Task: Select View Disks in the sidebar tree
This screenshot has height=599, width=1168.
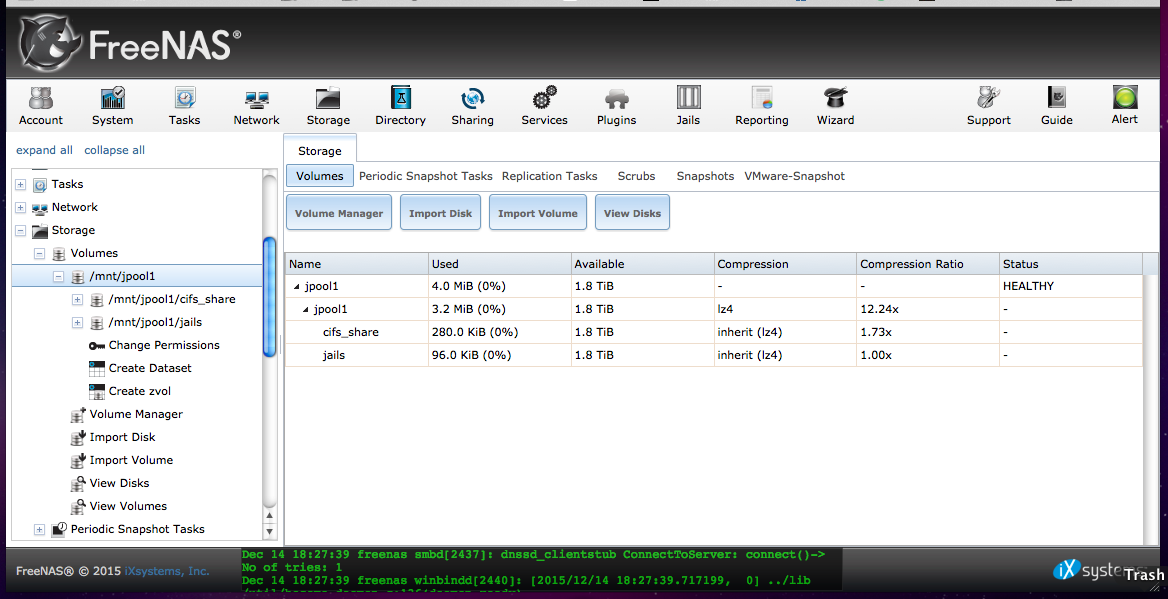Action: click(119, 484)
